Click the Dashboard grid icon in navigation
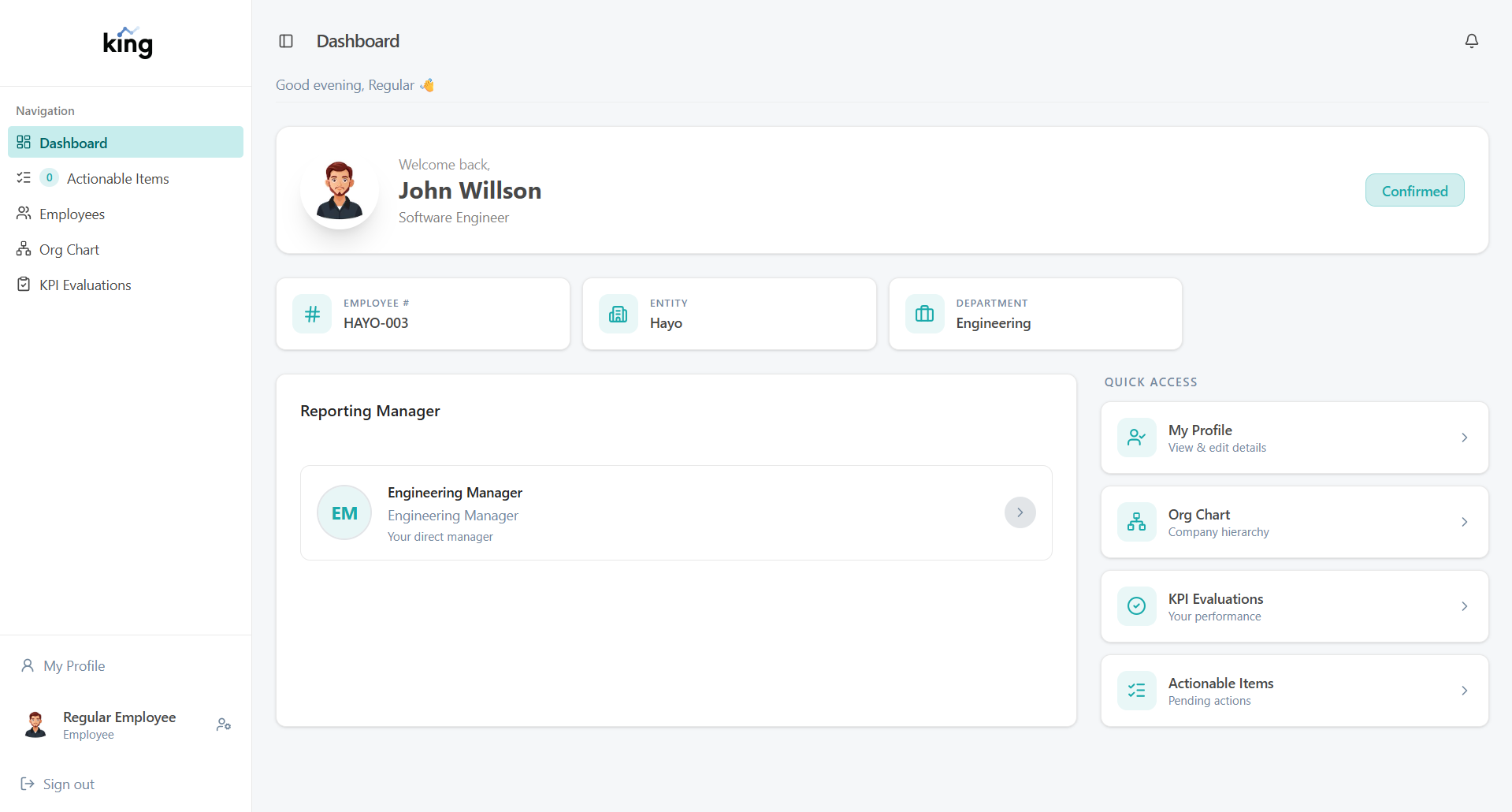Screen dimensions: 1512x812 pyautogui.click(x=24, y=142)
